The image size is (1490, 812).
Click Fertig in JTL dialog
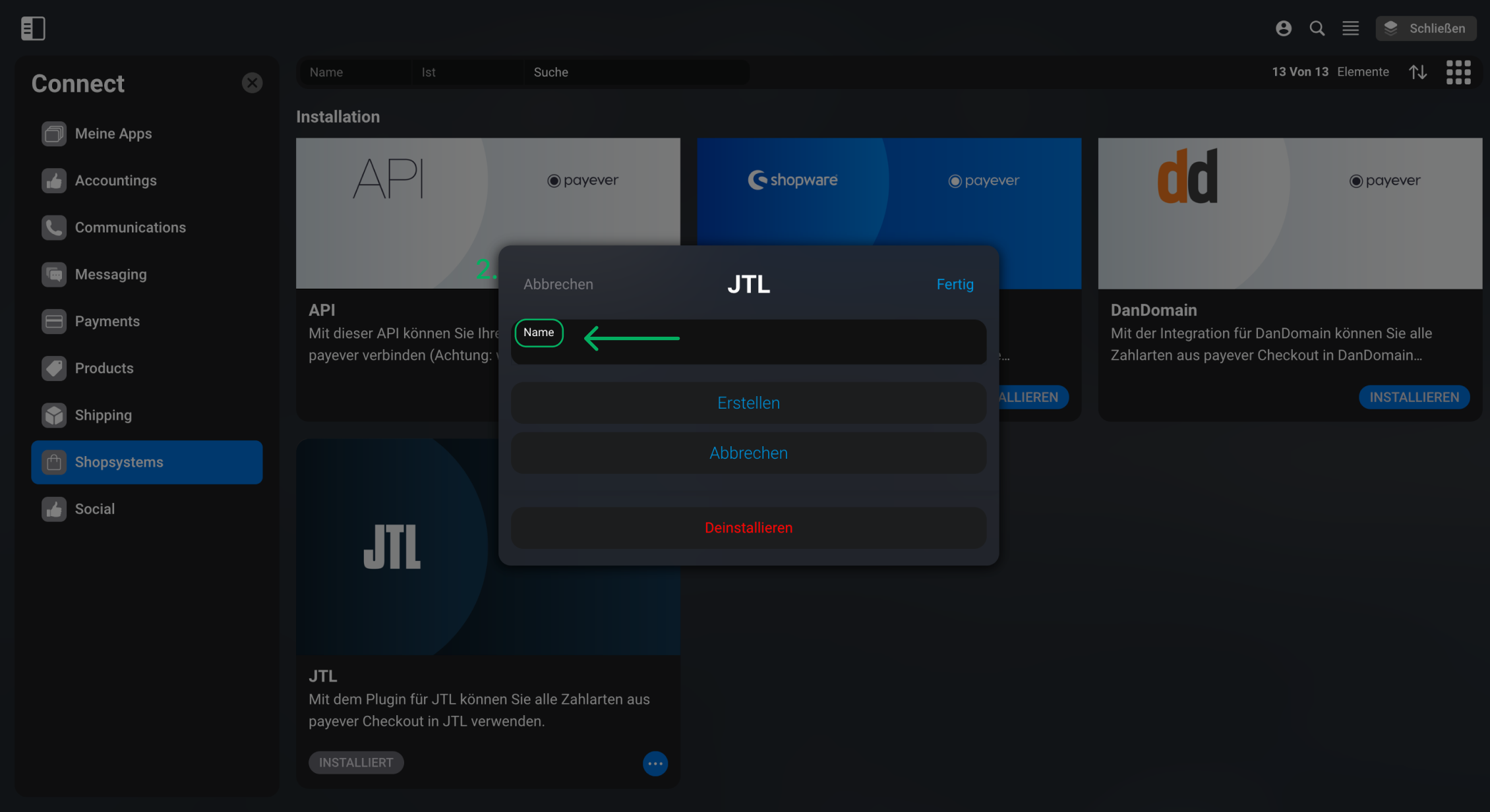pyautogui.click(x=955, y=284)
